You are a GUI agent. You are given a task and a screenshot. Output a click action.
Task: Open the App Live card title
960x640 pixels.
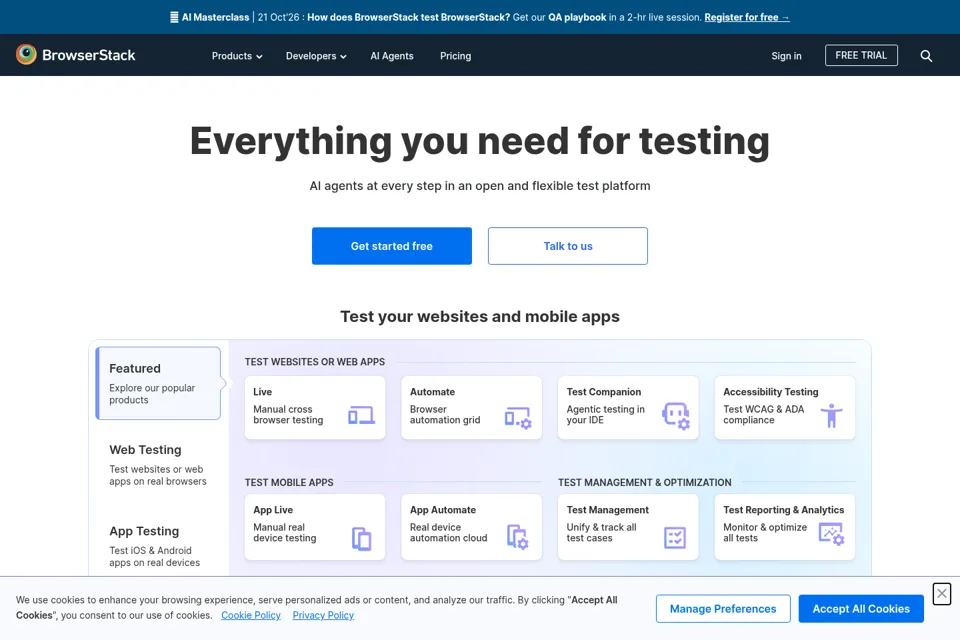pyautogui.click(x=273, y=510)
